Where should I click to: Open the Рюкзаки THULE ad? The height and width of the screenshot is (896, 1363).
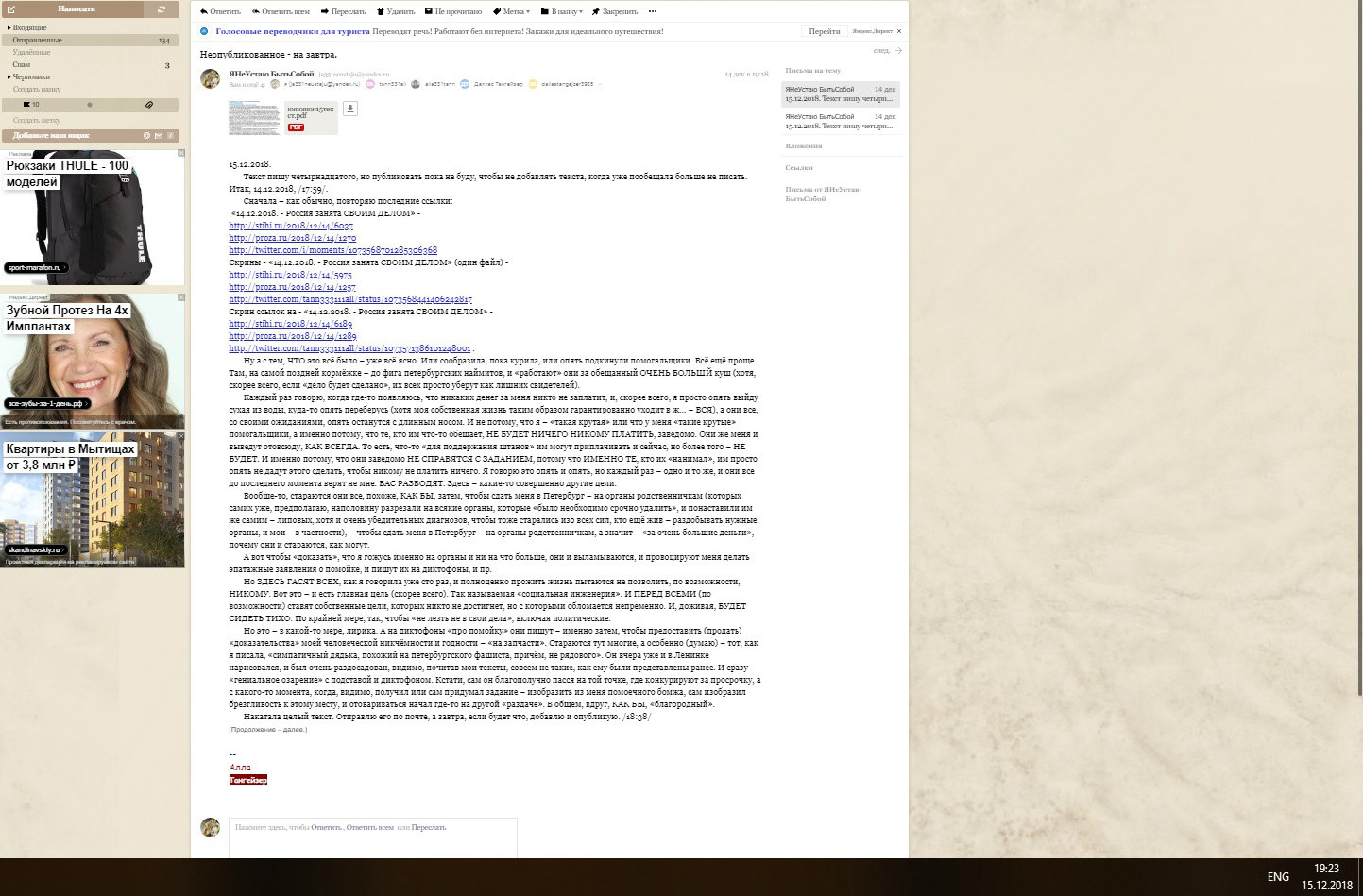pos(93,217)
